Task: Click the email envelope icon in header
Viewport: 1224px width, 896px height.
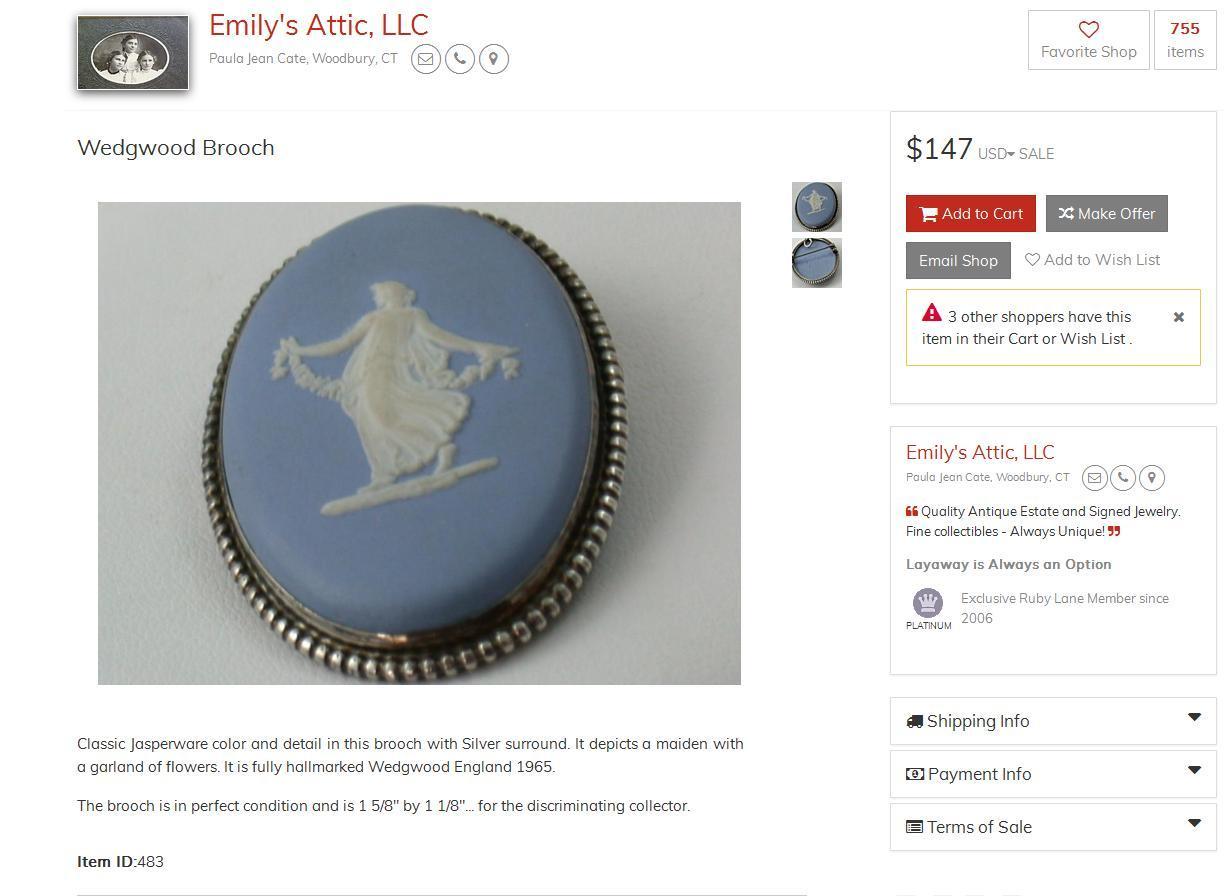Action: tap(426, 59)
